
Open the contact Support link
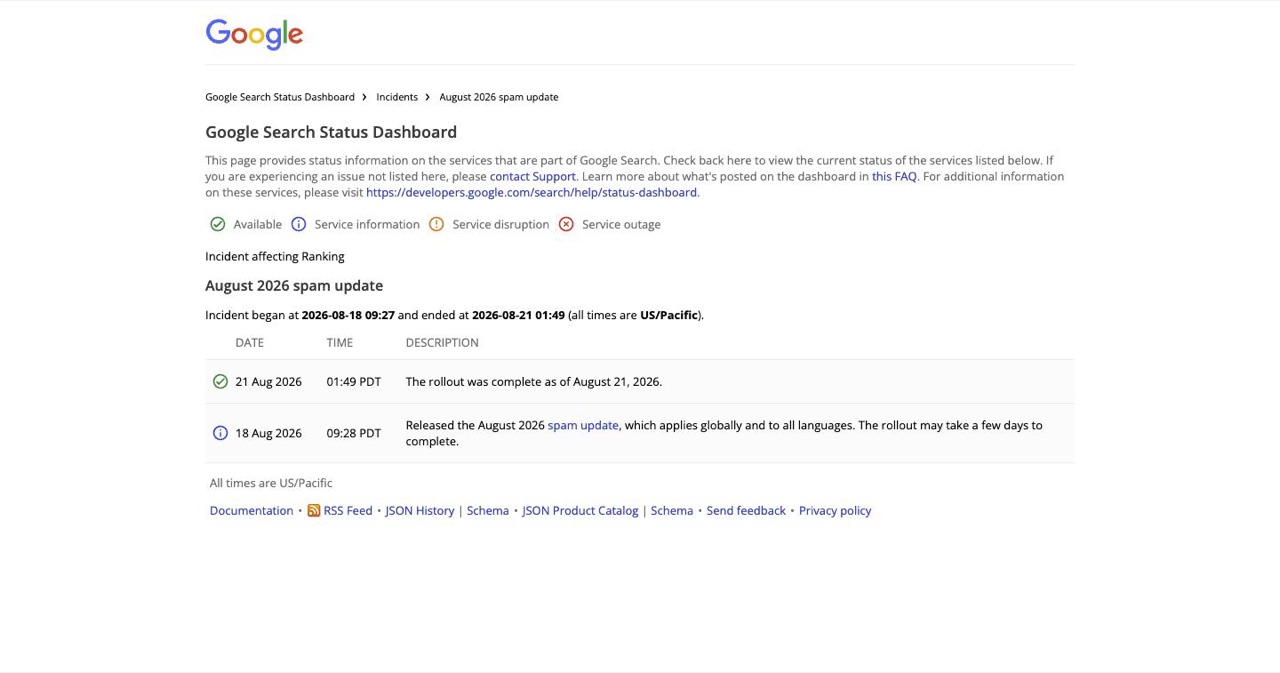(x=533, y=176)
